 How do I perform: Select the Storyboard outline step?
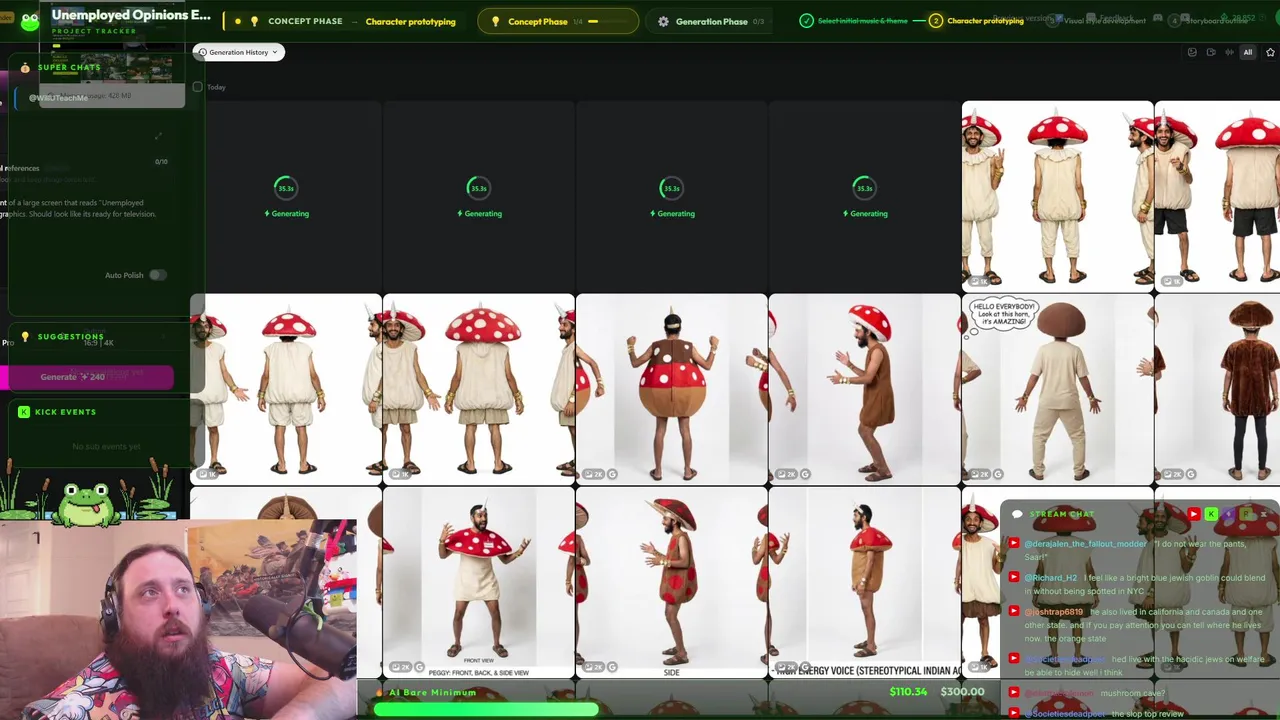(x=1208, y=21)
